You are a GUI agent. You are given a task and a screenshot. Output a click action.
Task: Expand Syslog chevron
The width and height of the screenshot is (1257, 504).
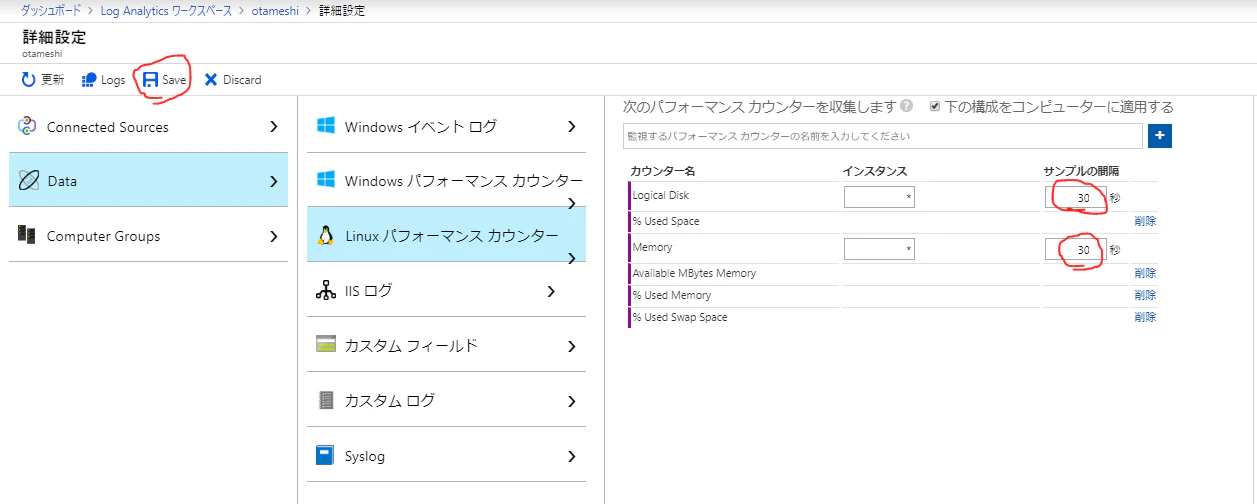(x=572, y=456)
